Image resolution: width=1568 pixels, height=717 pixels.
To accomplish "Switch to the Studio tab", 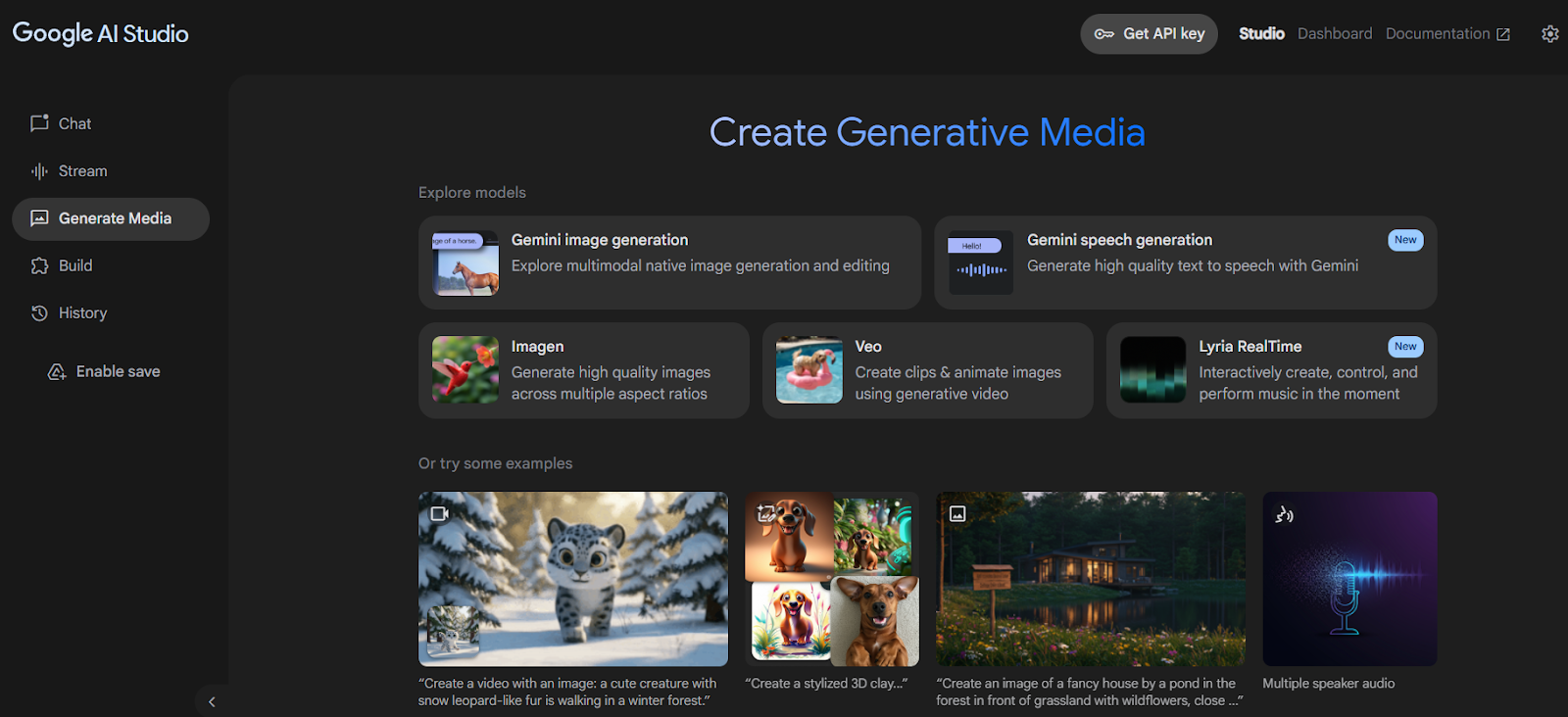I will point(1261,33).
